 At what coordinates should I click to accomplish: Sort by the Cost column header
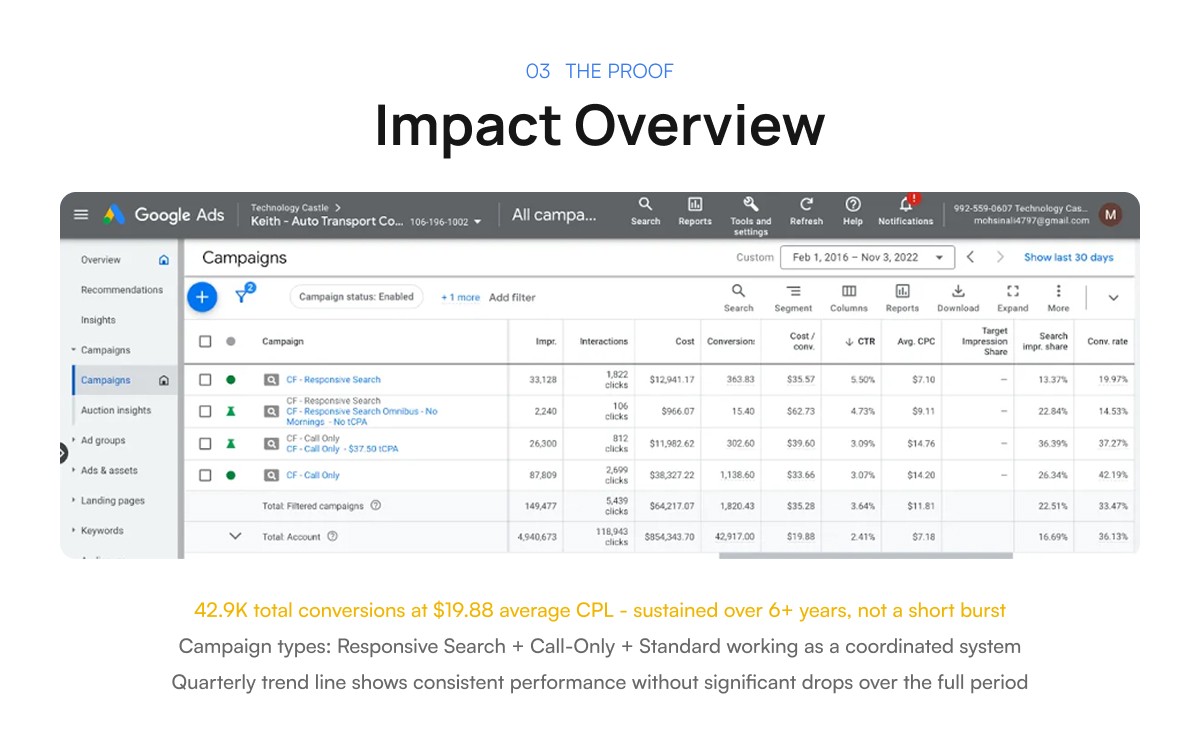(685, 341)
